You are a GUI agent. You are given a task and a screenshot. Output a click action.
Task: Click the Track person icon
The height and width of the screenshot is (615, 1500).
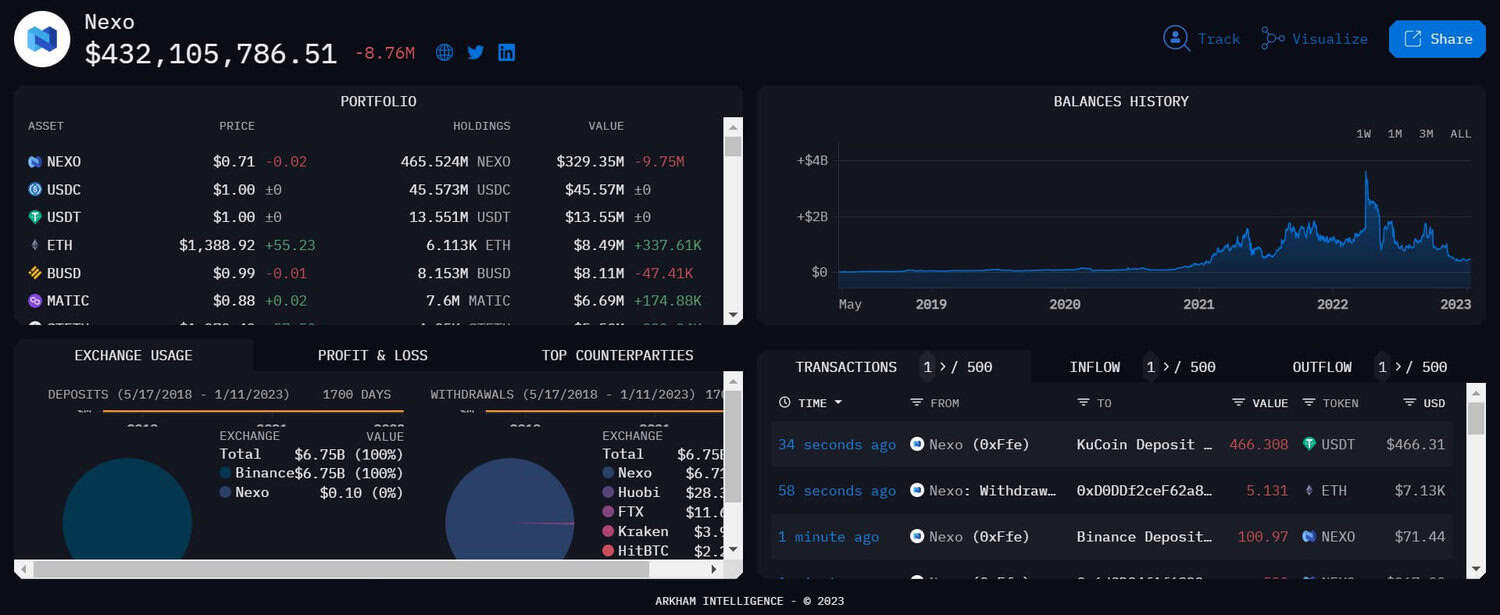tap(1176, 38)
